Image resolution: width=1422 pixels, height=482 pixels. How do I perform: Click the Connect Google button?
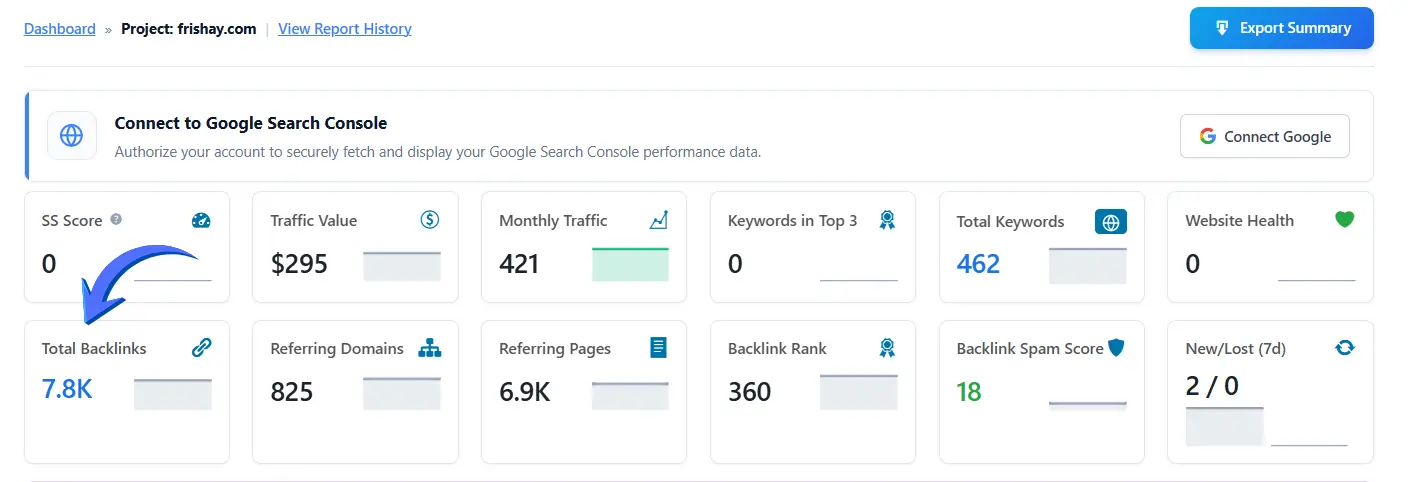click(x=1264, y=136)
